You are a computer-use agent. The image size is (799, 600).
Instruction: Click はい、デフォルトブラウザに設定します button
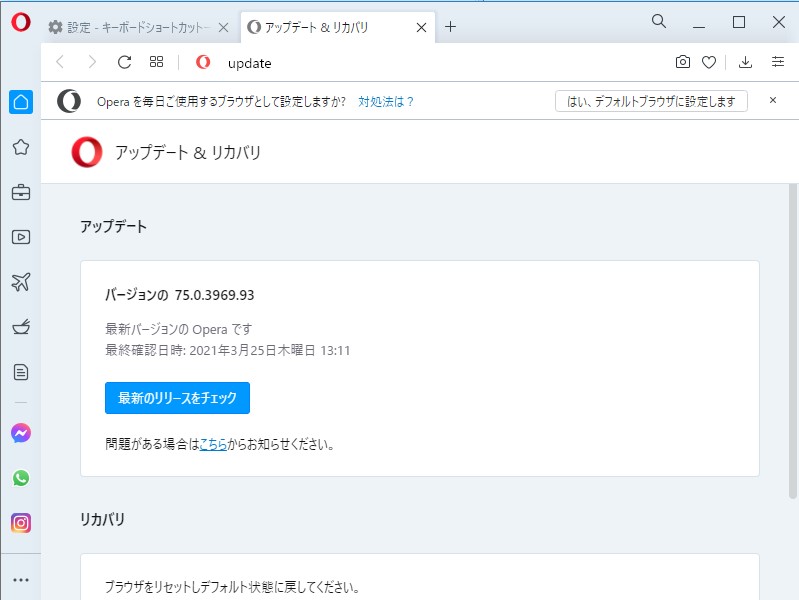pos(651,101)
